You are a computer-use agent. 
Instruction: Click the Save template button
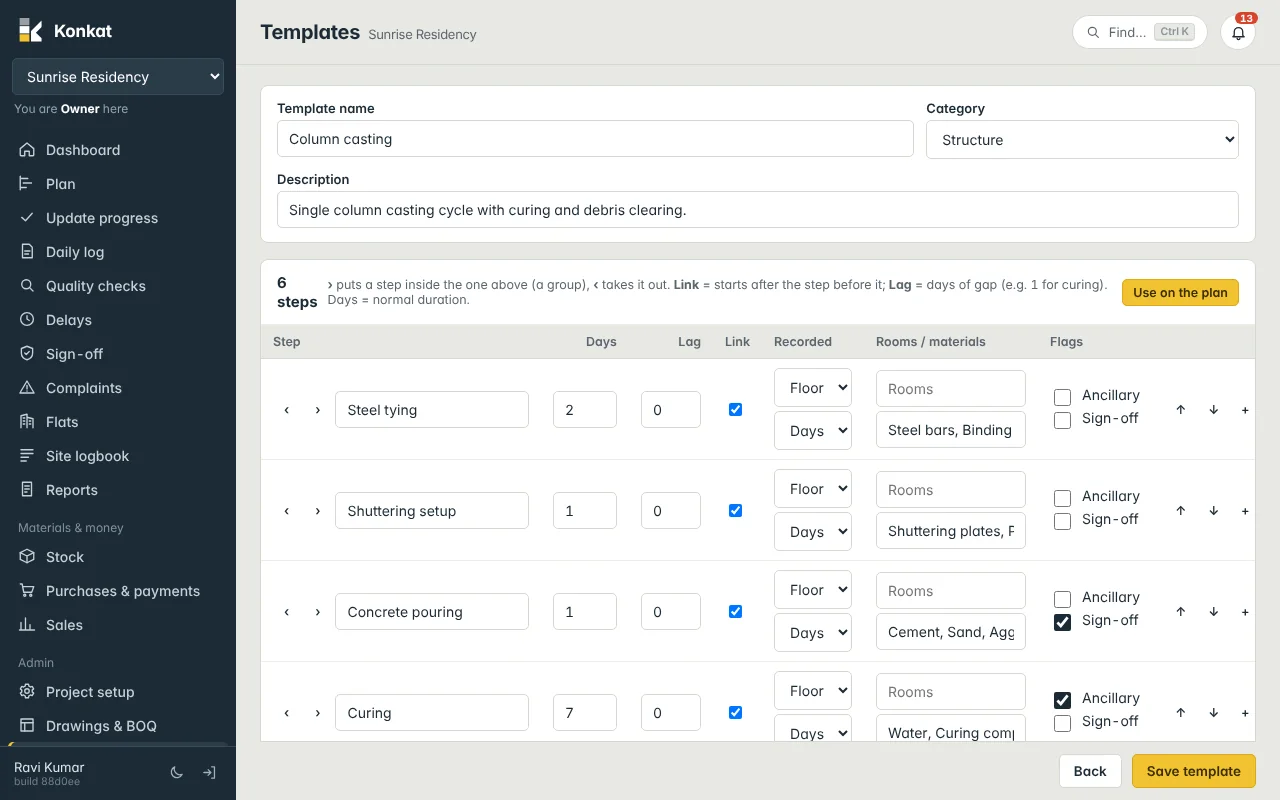1194,771
